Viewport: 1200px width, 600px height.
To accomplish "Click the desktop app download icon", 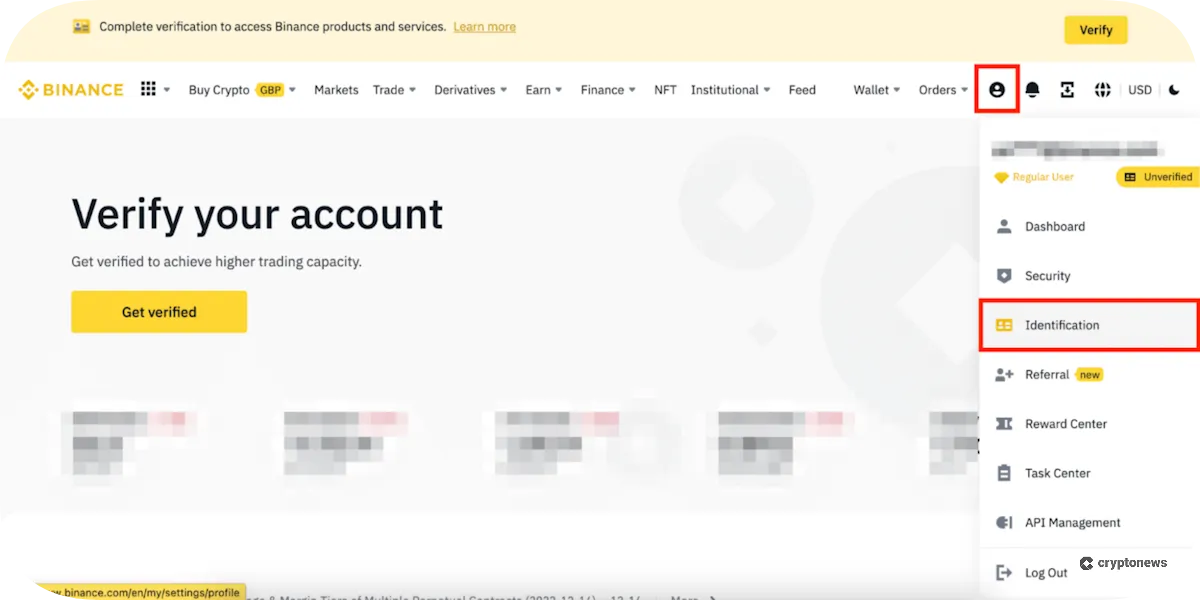I will (1067, 89).
